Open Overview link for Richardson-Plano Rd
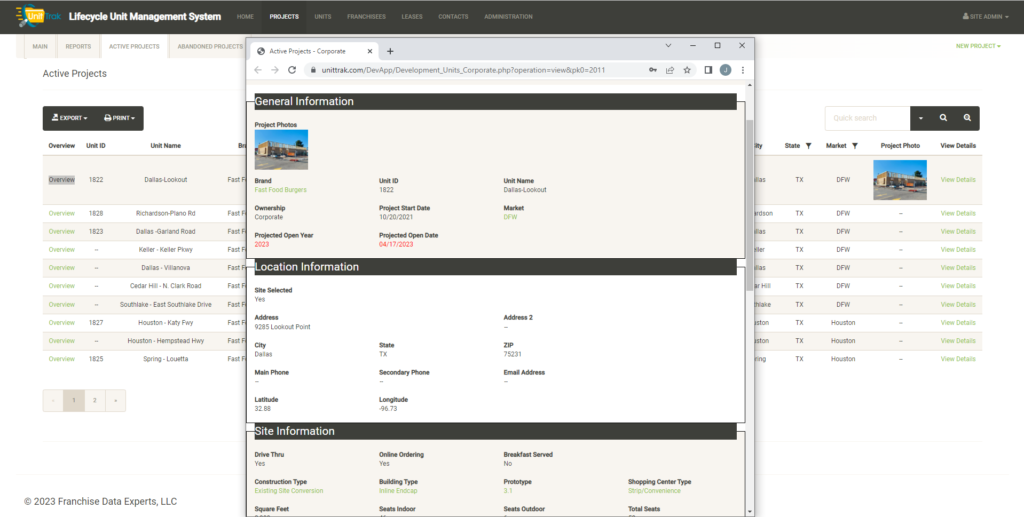1024x517 pixels. point(61,213)
